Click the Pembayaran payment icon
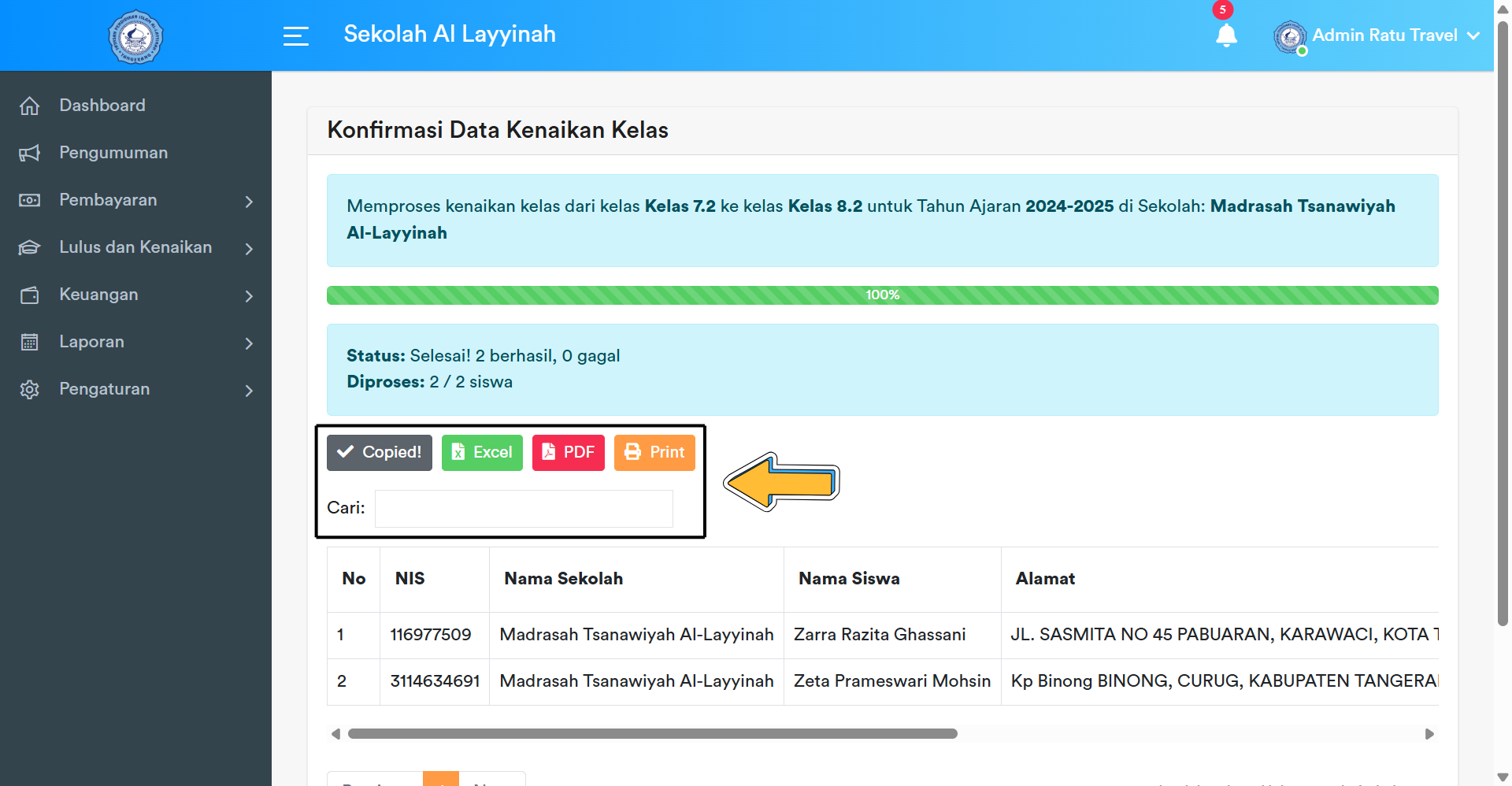 click(x=30, y=200)
